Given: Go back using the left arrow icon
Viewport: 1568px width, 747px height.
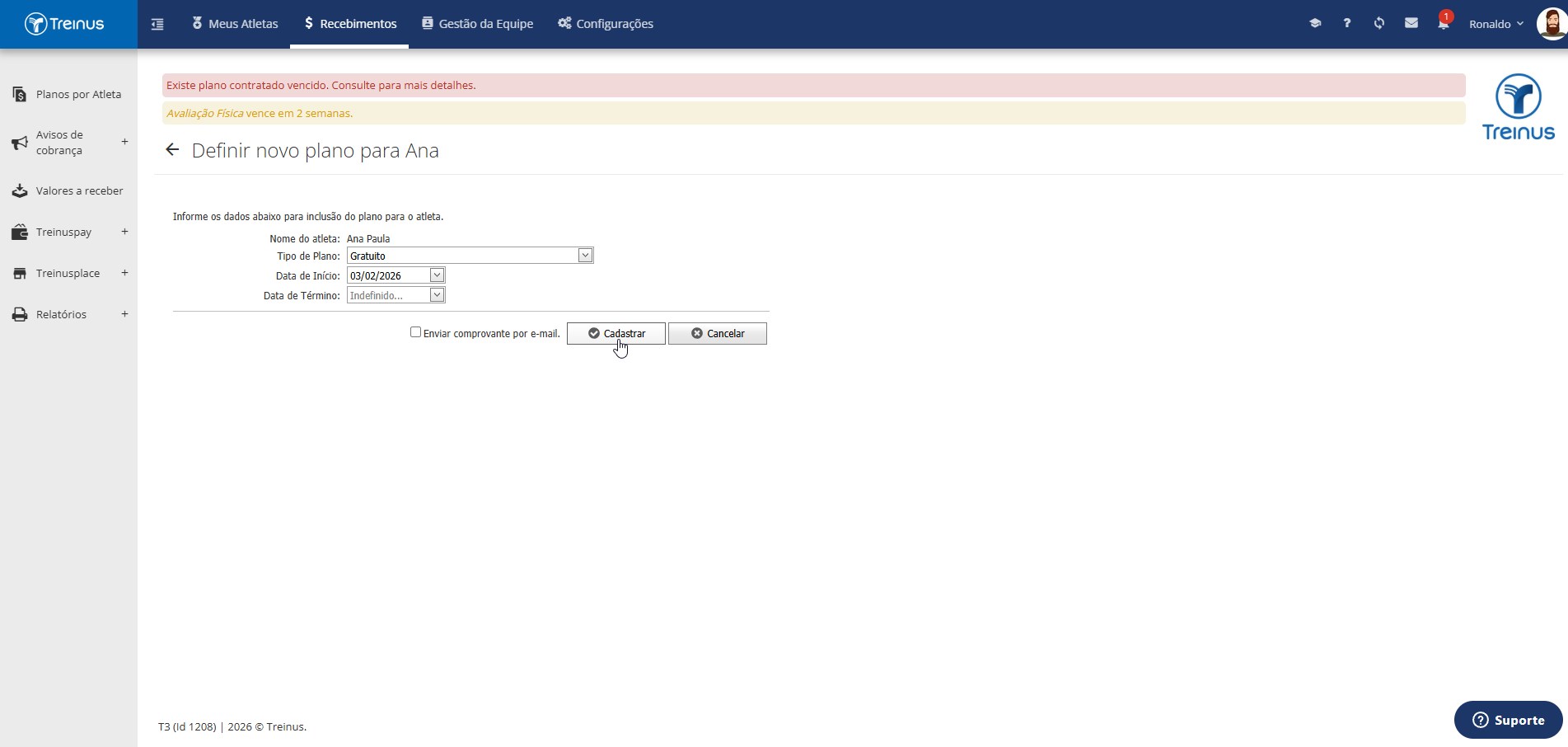Looking at the screenshot, I should [172, 150].
